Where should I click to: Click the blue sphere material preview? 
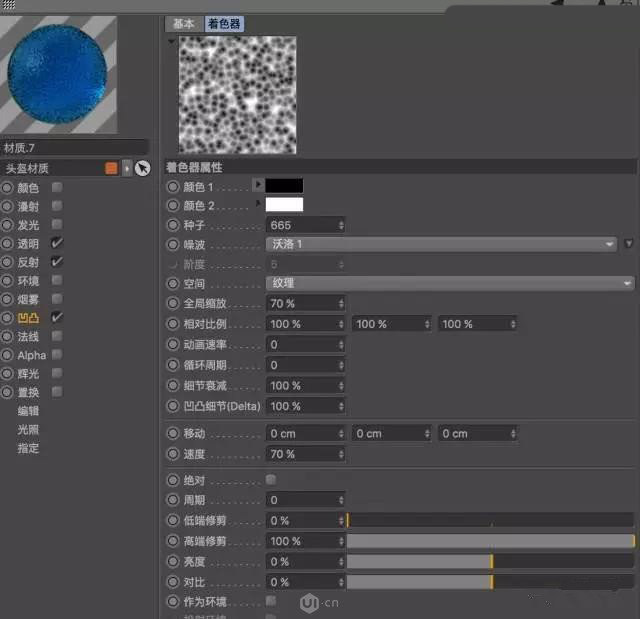pos(58,74)
